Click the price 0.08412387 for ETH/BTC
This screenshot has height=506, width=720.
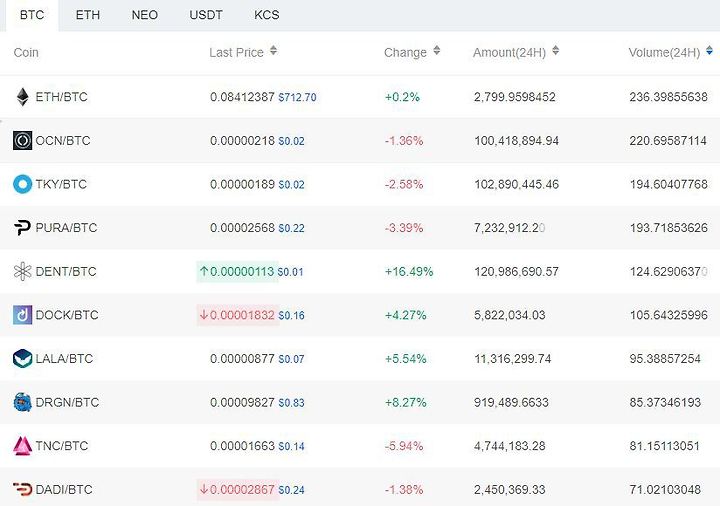242,97
